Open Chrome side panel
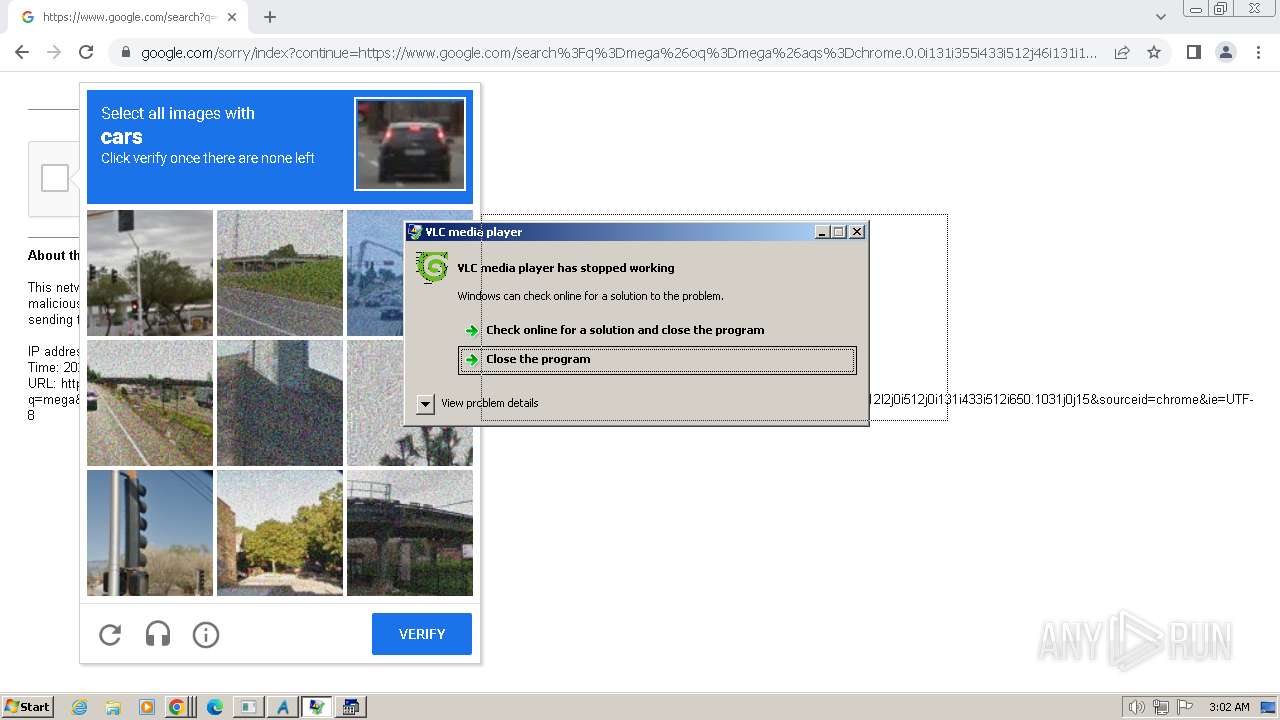Screen dimensions: 1280x720 tap(1193, 52)
